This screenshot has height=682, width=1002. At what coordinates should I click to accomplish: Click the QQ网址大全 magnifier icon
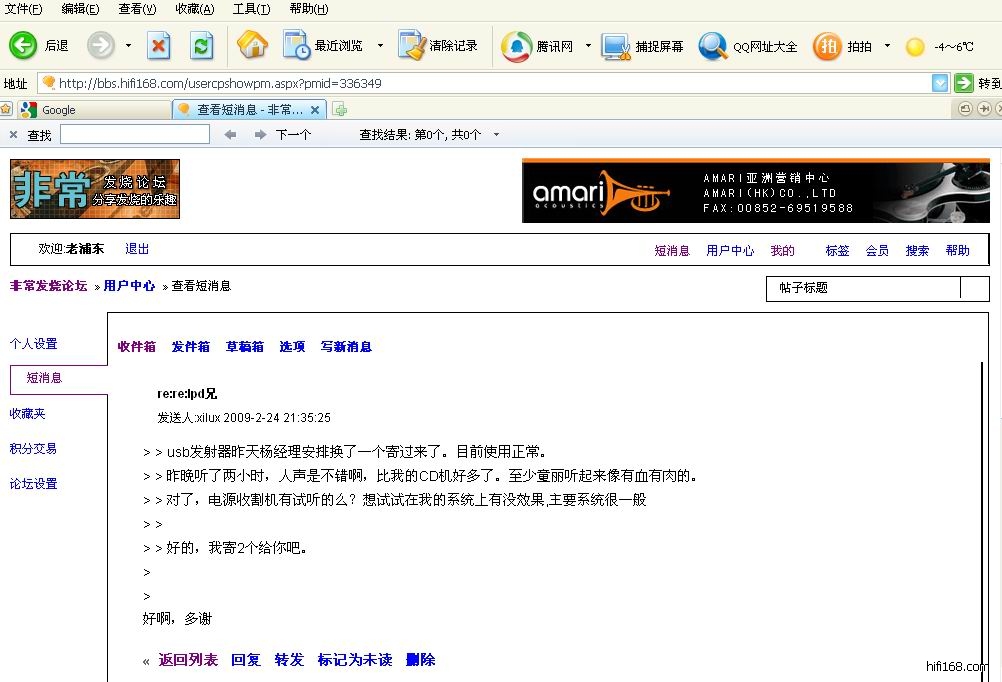tap(713, 46)
